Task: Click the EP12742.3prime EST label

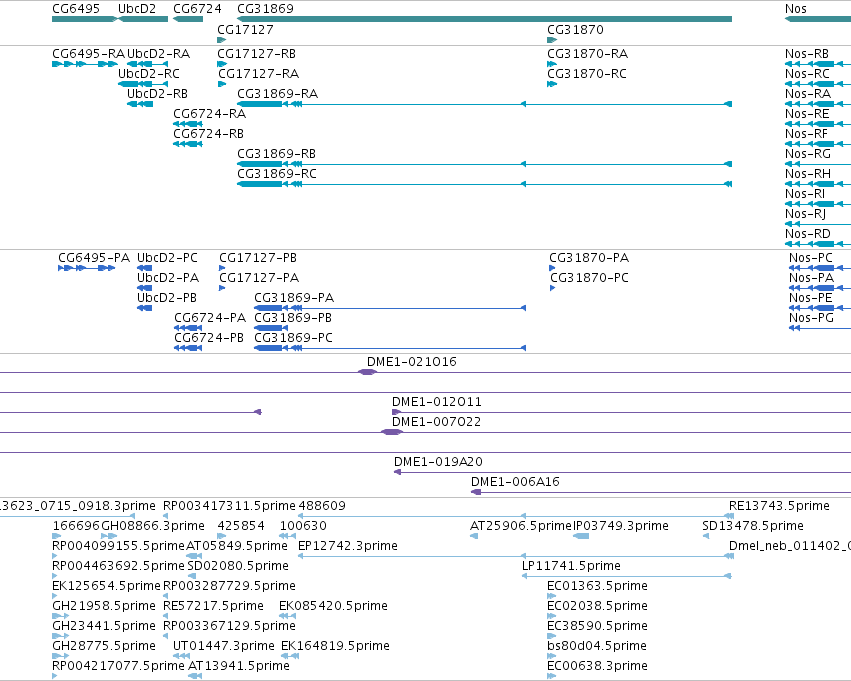Action: pos(348,546)
